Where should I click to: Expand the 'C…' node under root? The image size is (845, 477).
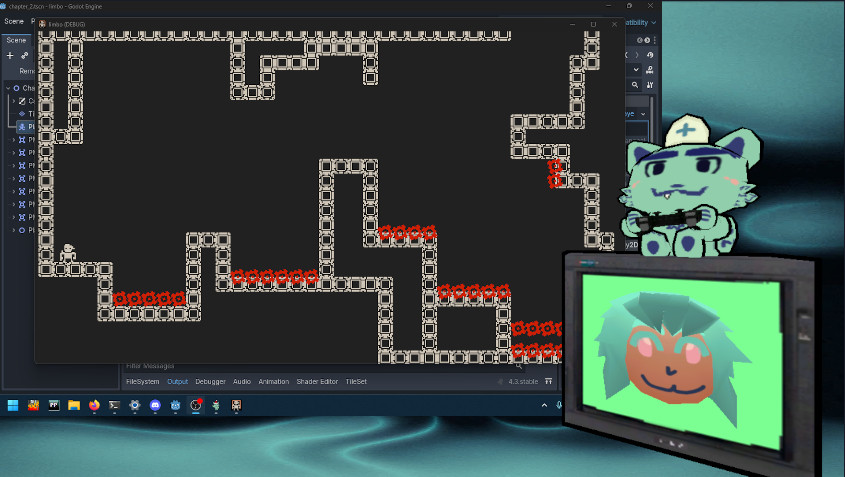coord(14,101)
